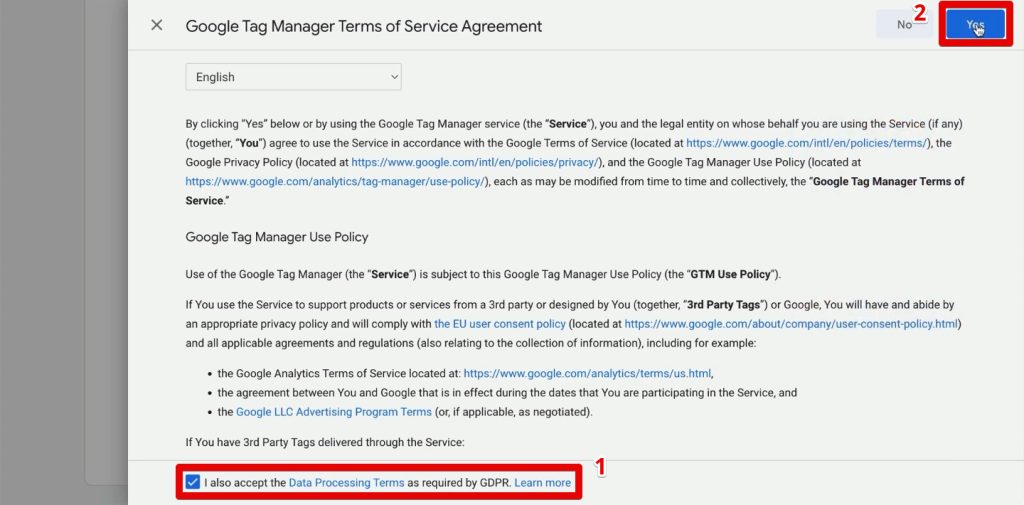Open the tag-manager use-policy URL link

coord(336,182)
